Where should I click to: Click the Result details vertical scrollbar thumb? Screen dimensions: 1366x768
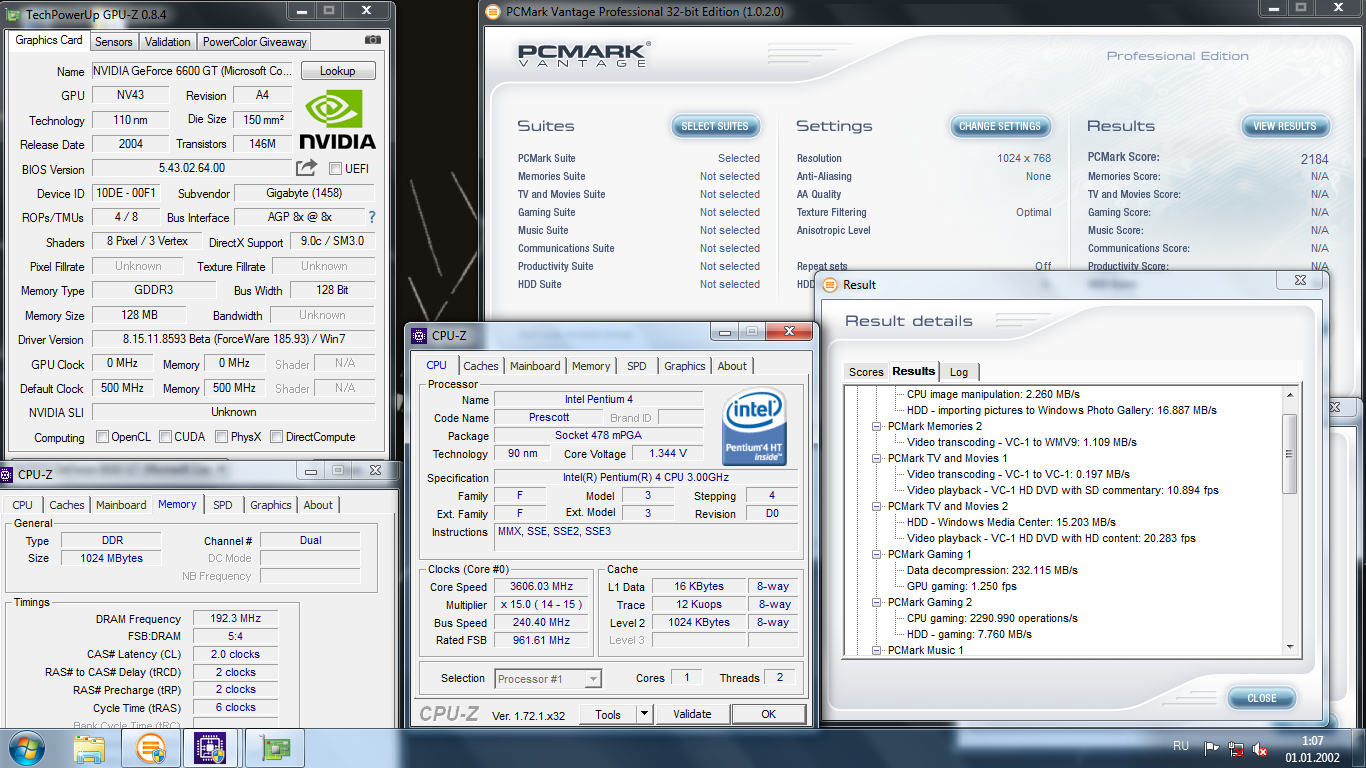[x=1289, y=454]
